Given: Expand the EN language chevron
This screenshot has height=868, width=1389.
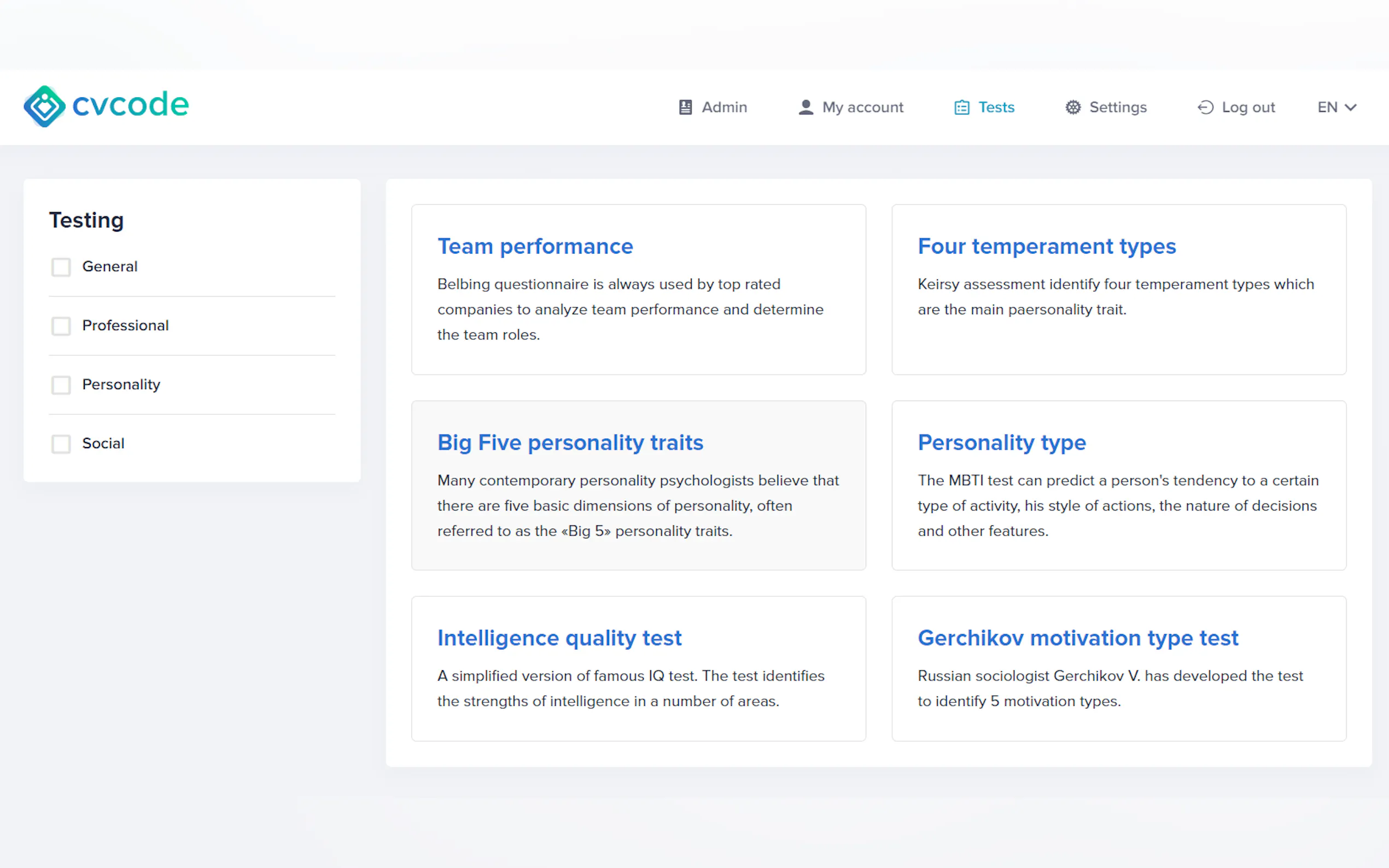Looking at the screenshot, I should [1351, 107].
